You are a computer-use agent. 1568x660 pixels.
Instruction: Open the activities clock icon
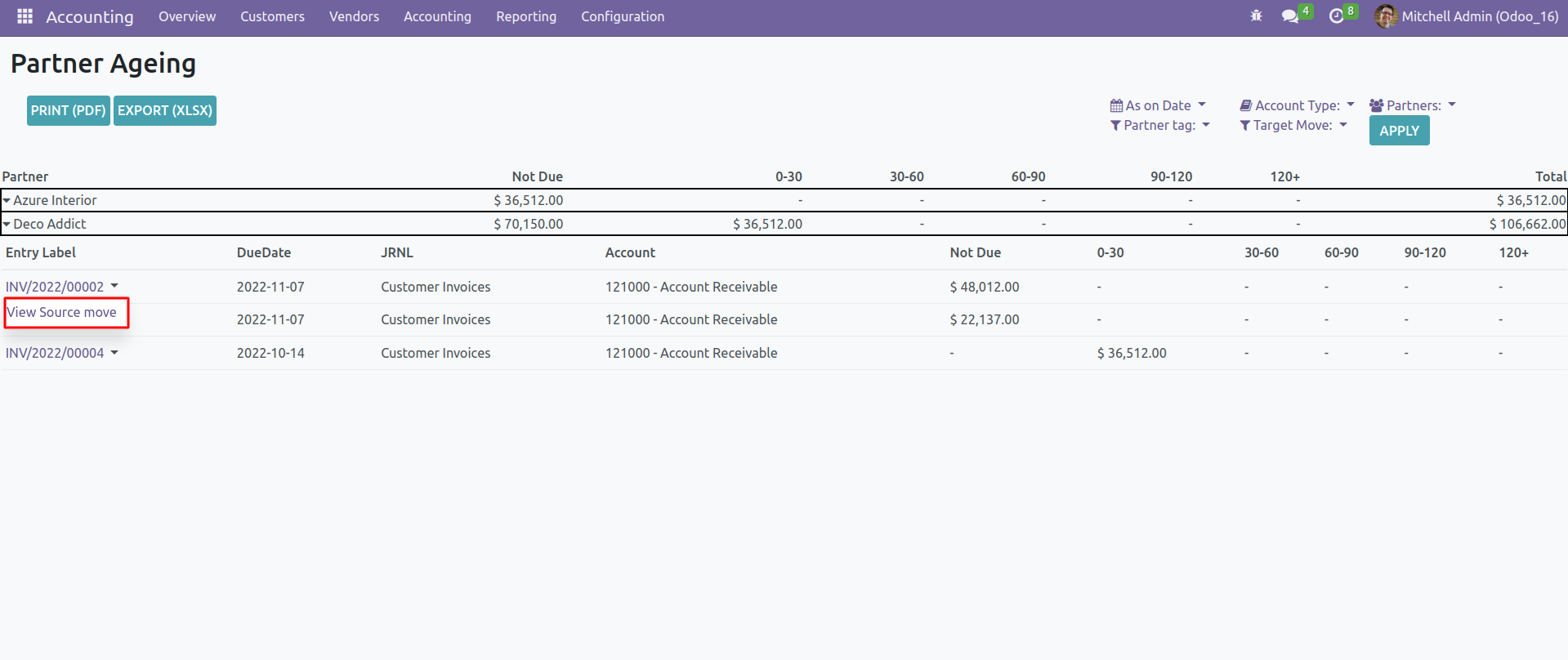(x=1337, y=16)
